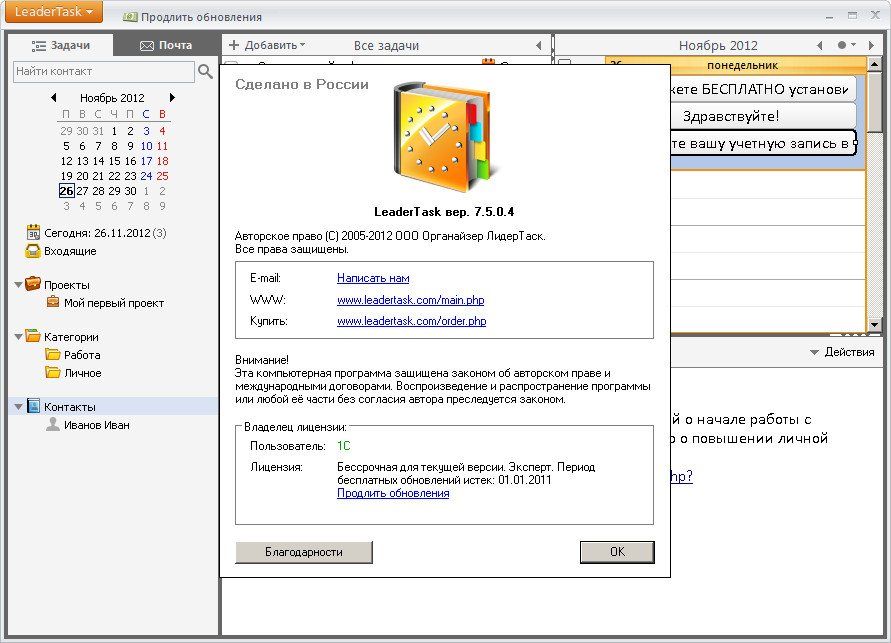Click the Категории folder icon
Screen dimensions: 891x643
tap(33, 337)
